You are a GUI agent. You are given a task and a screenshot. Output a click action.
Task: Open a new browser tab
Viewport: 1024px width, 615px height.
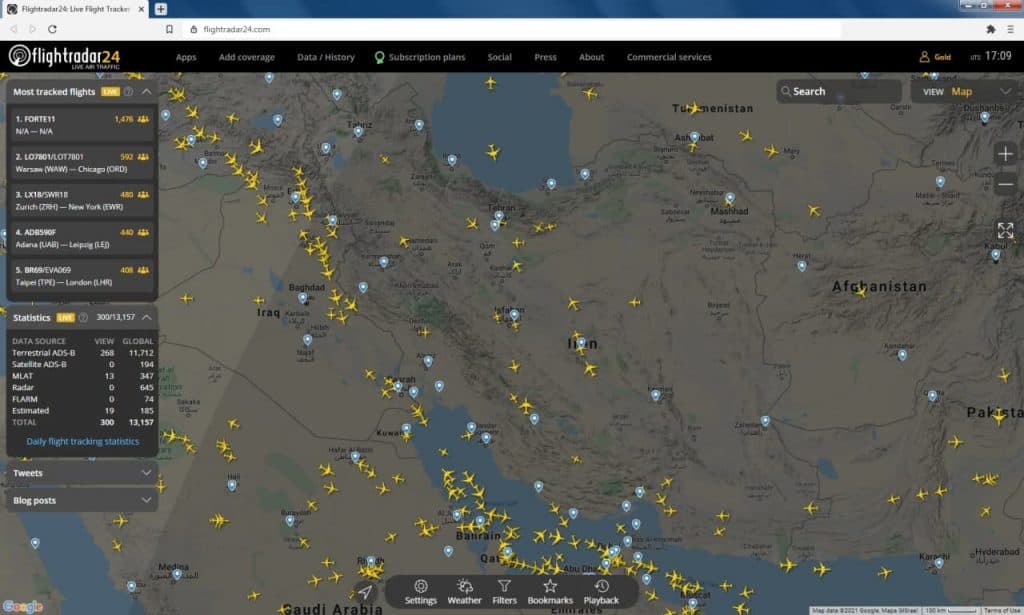161,9
